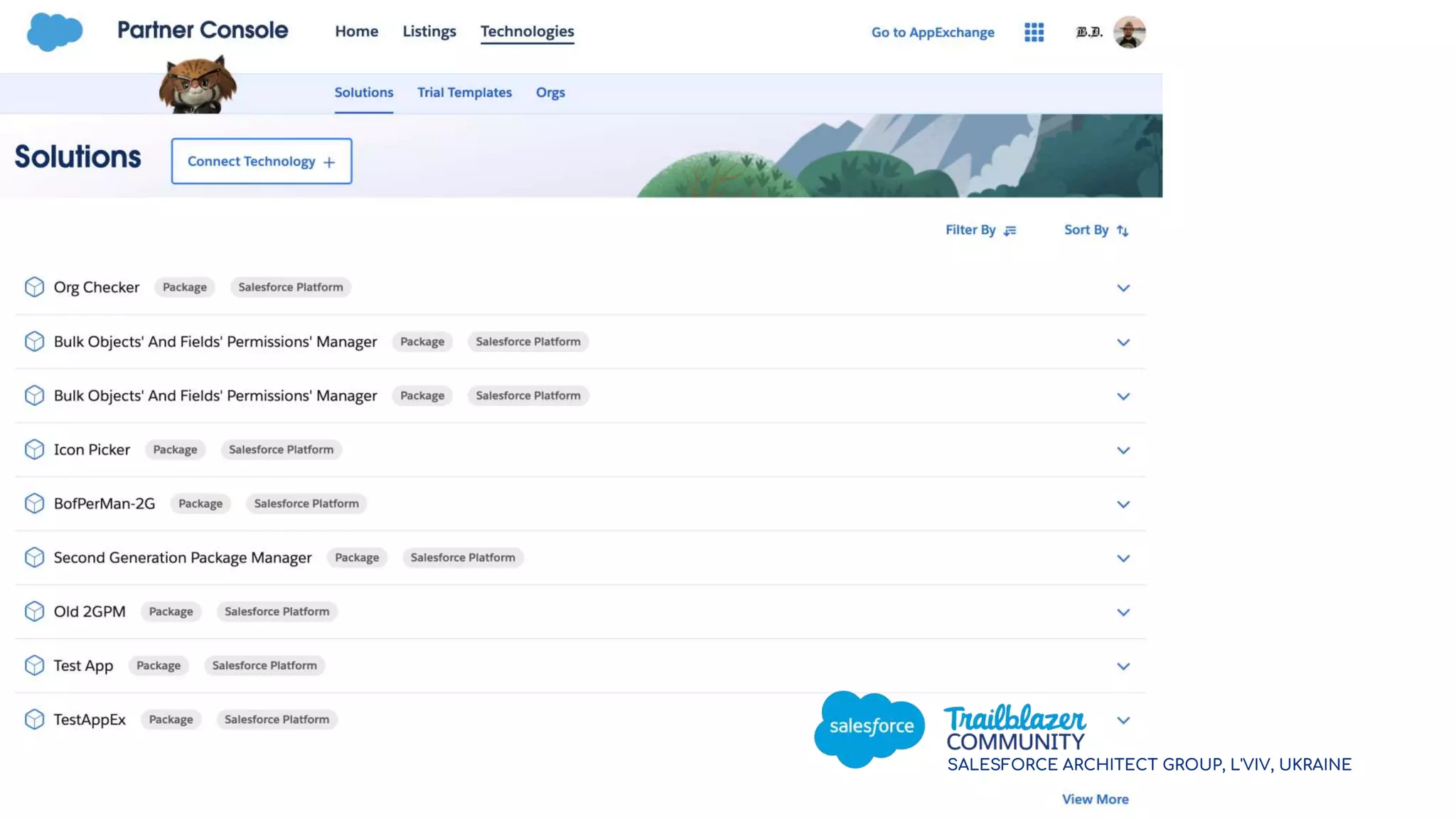Viewport: 1456px width, 819px height.
Task: Click the Org Checker solution name
Action: click(97, 287)
